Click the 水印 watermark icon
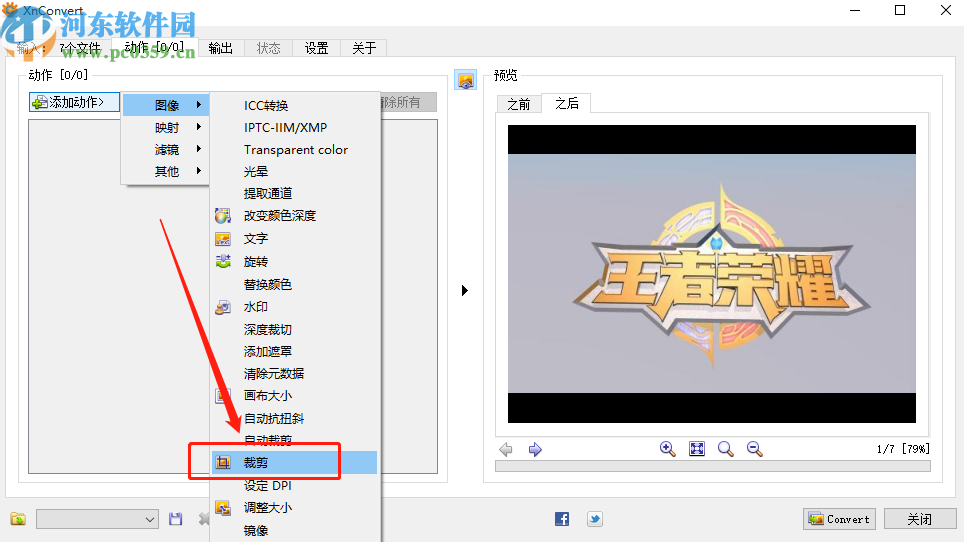The image size is (964, 542). pos(223,307)
